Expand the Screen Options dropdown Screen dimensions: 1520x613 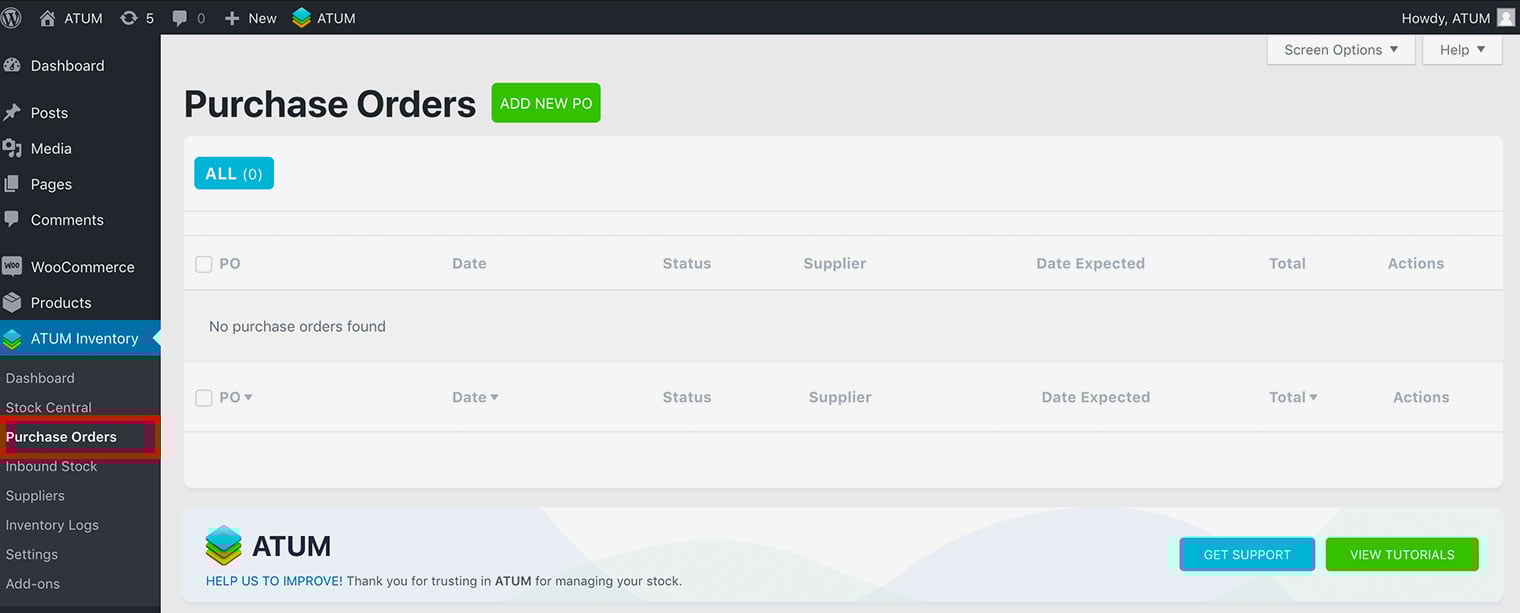(x=1341, y=50)
